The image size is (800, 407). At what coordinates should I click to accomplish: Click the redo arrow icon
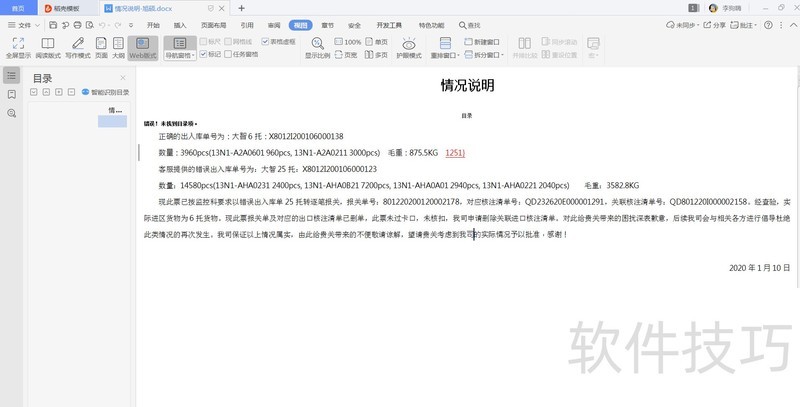coord(118,24)
